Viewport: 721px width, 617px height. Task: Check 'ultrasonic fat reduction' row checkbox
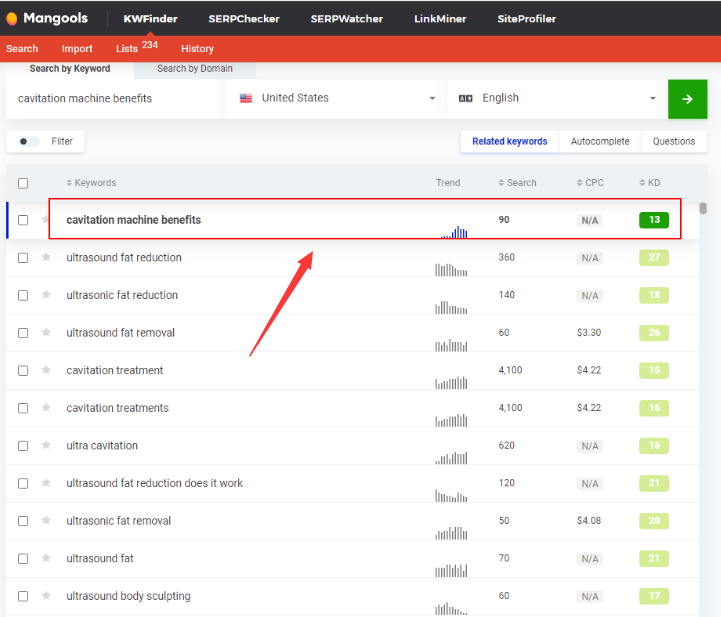tap(23, 296)
